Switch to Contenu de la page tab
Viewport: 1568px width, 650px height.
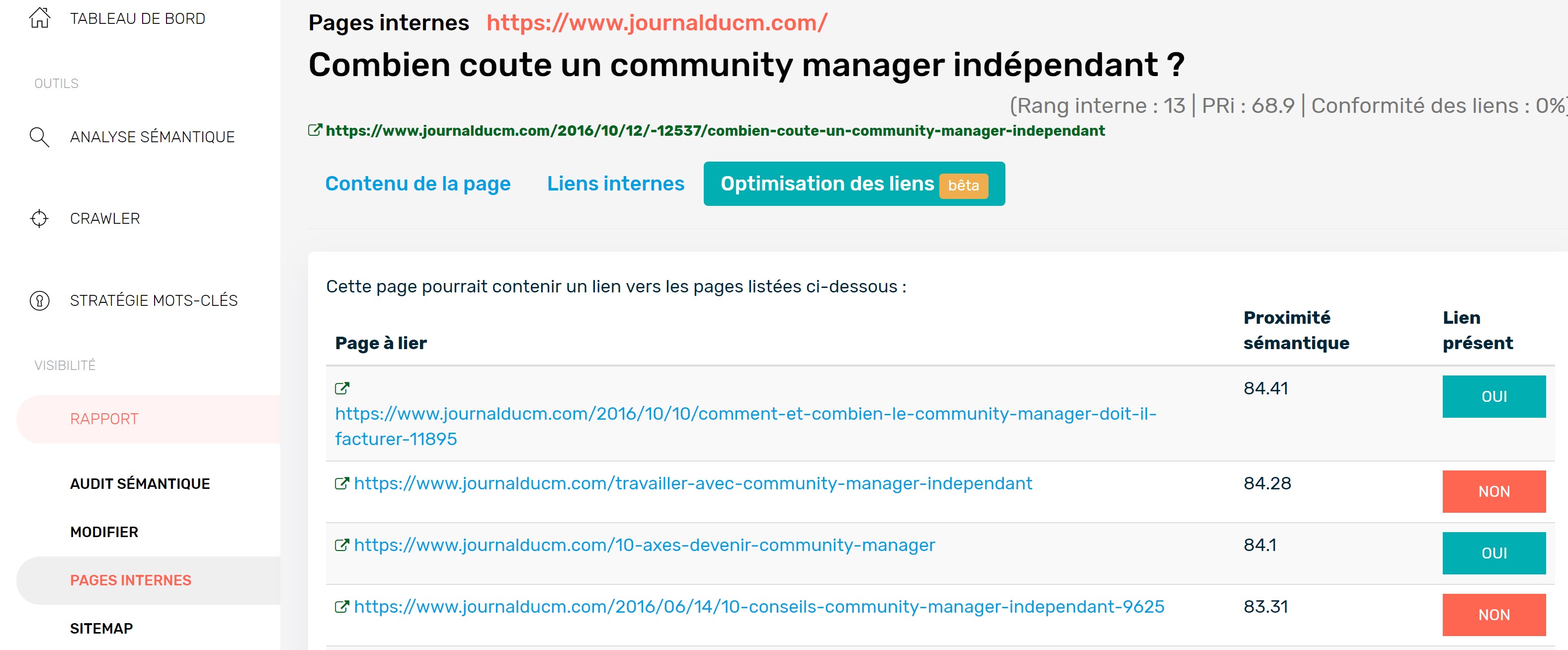pyautogui.click(x=418, y=184)
